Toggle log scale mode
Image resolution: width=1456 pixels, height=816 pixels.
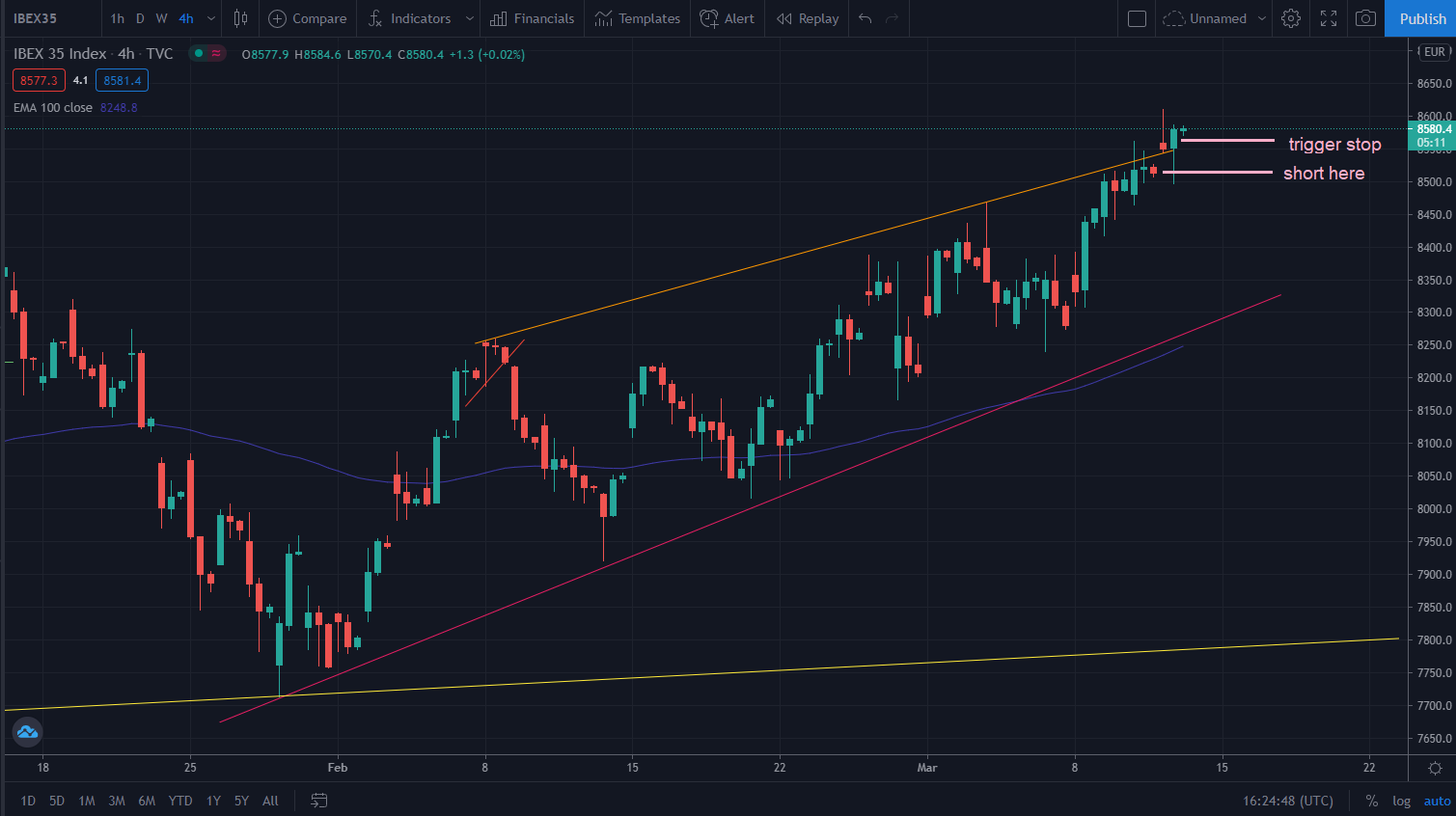click(x=1401, y=801)
